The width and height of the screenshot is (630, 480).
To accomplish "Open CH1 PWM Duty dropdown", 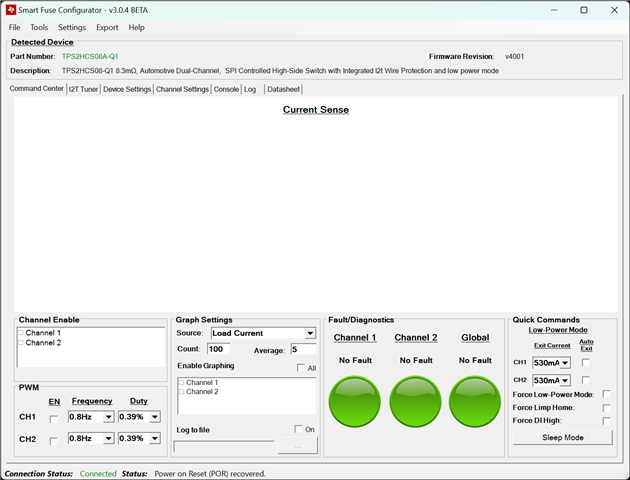I will point(155,417).
